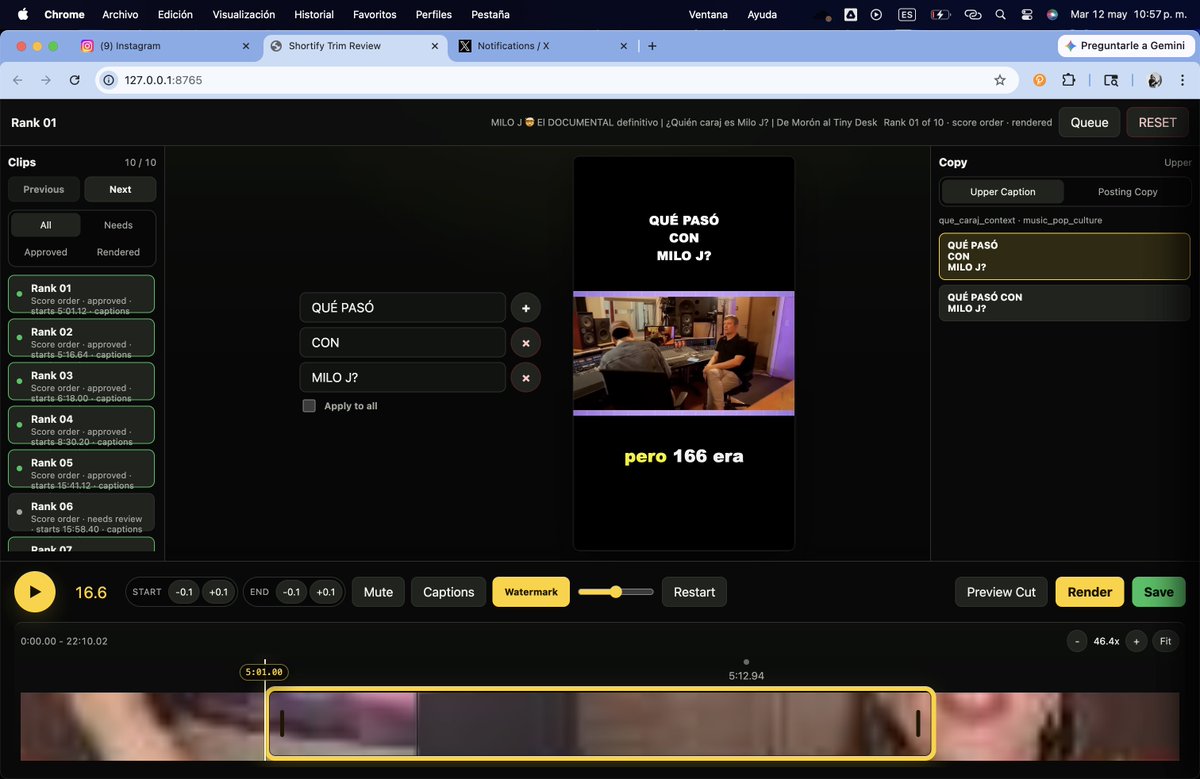The image size is (1200, 779).
Task: Click the yellow play button
Action: point(35,592)
